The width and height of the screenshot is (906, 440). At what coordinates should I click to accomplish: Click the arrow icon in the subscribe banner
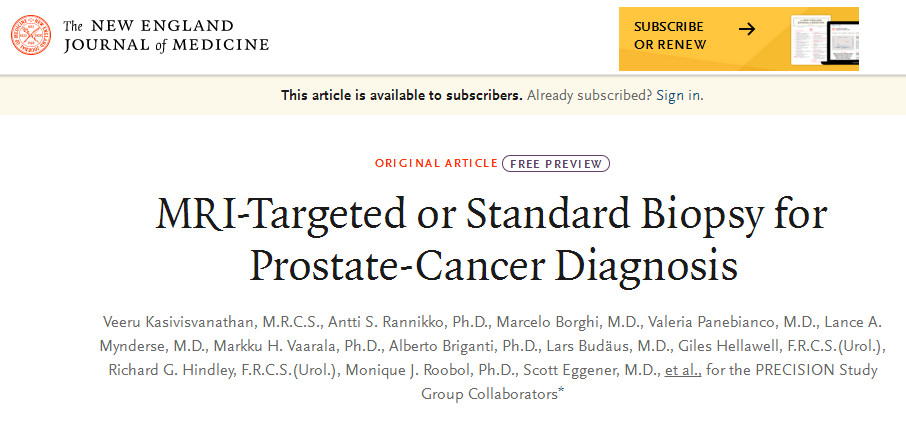tap(747, 28)
